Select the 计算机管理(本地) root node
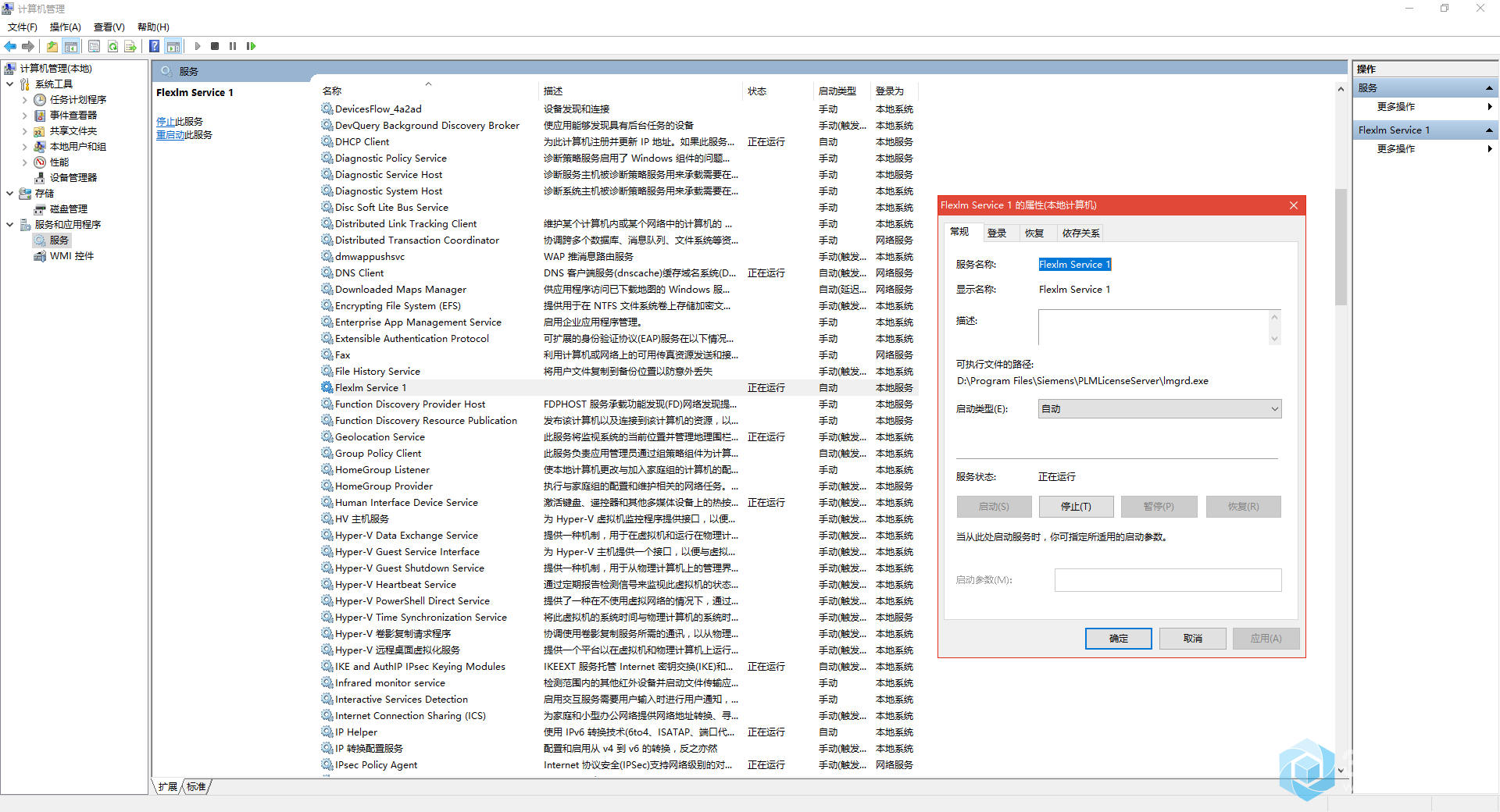The image size is (1500, 812). (x=55, y=69)
